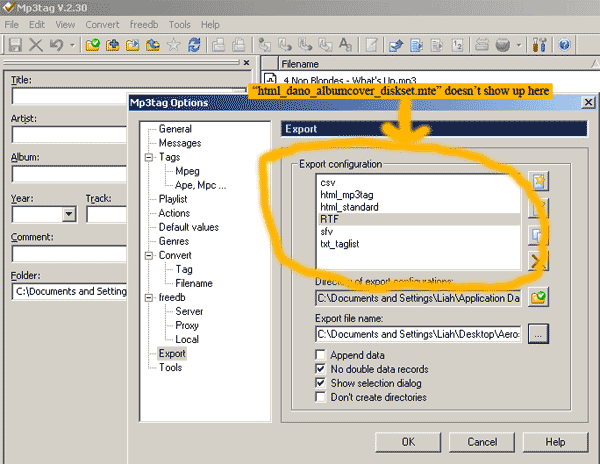Image resolution: width=600 pixels, height=464 pixels.
Task: Click the Options tools icon in toolbar
Action: 540,45
